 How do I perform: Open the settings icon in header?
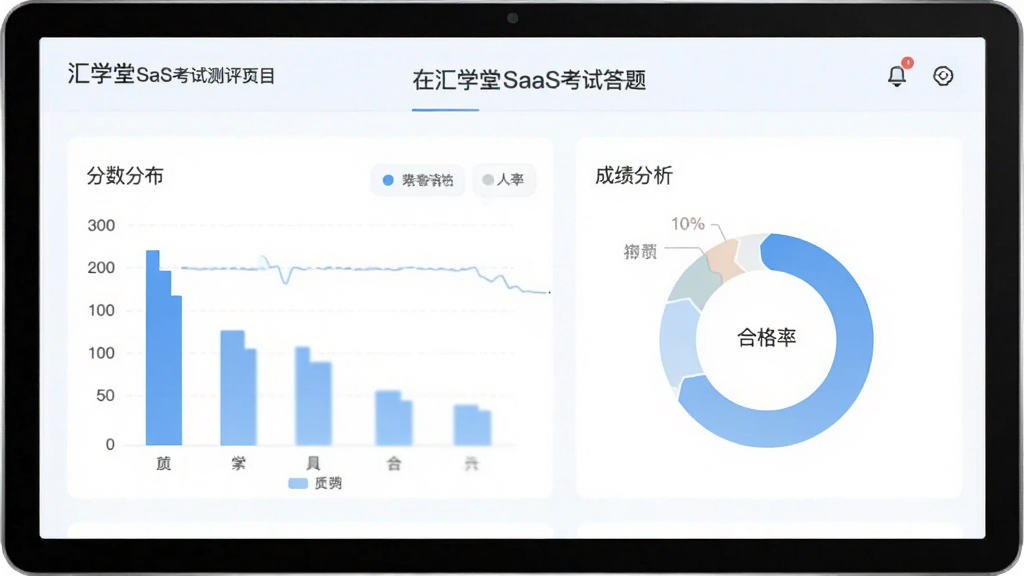tap(942, 76)
